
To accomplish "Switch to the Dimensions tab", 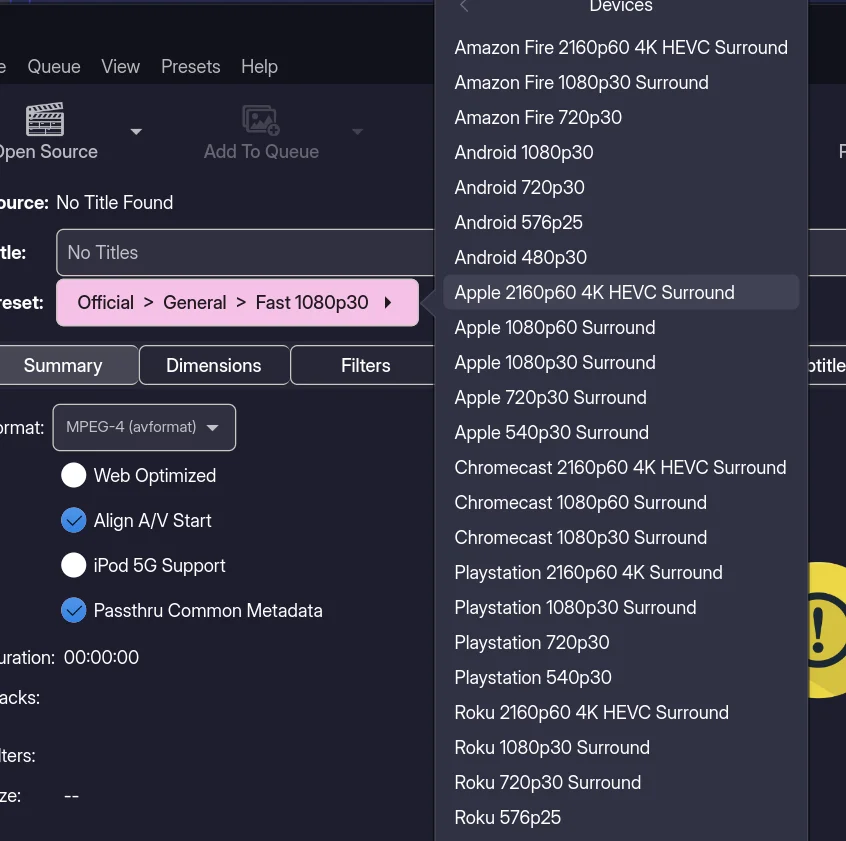I will [214, 366].
